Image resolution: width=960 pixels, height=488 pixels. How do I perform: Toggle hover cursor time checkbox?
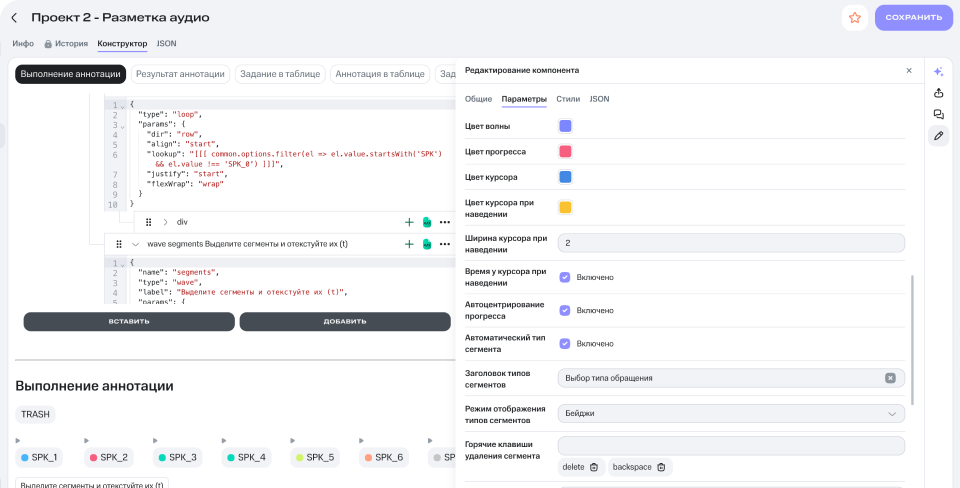click(565, 277)
